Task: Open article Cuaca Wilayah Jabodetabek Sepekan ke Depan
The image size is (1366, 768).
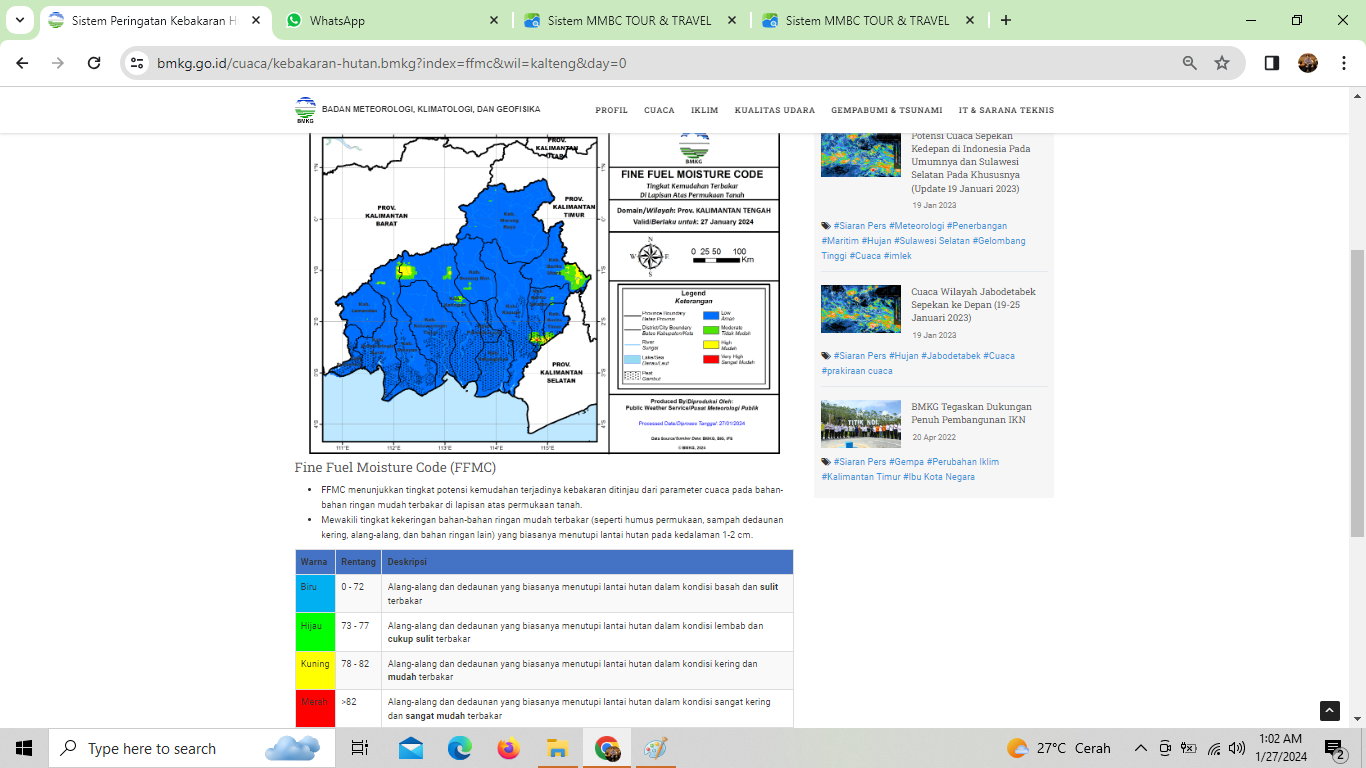Action: (973, 305)
